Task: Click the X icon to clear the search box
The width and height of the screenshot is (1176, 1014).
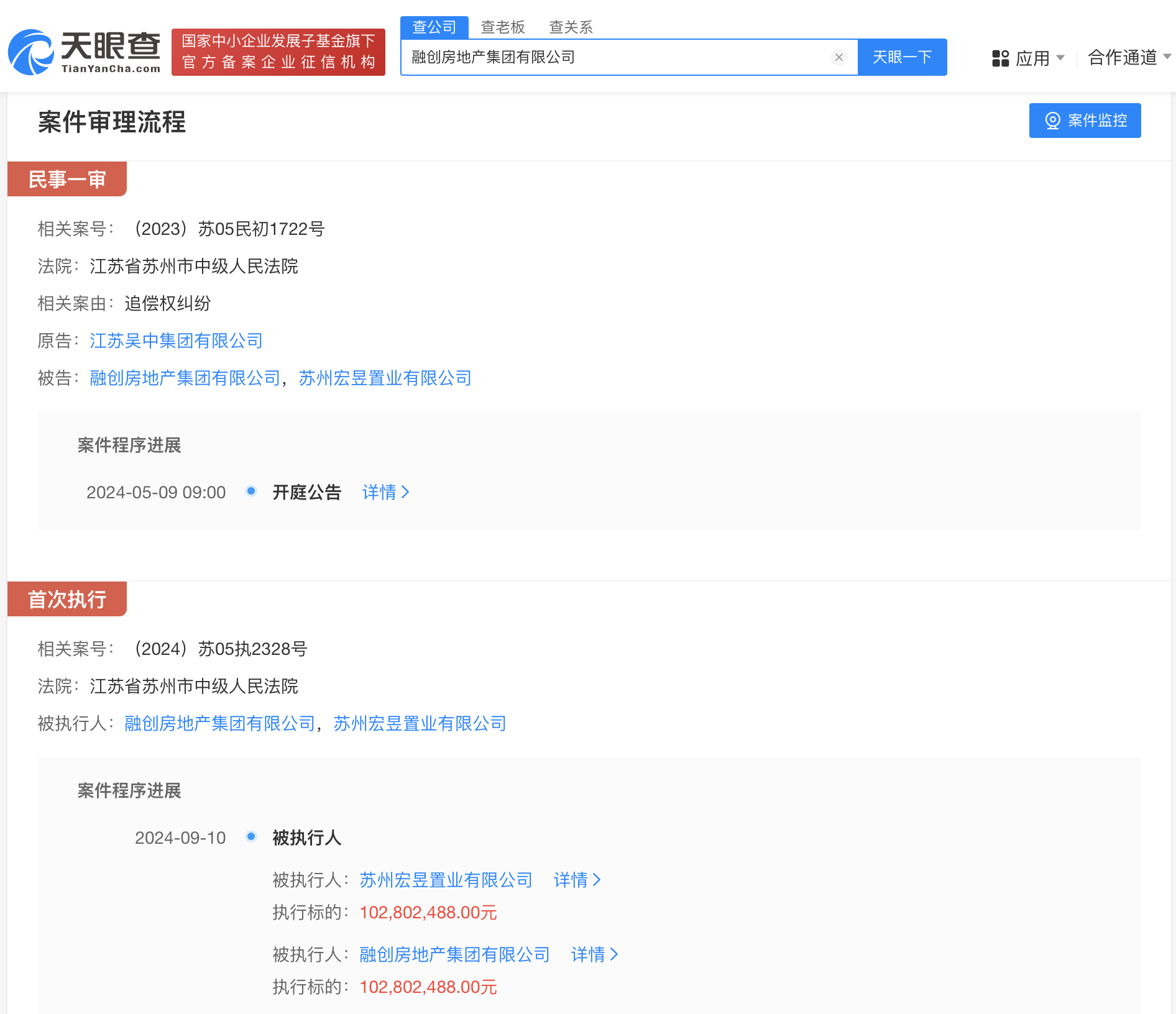Action: 839,57
